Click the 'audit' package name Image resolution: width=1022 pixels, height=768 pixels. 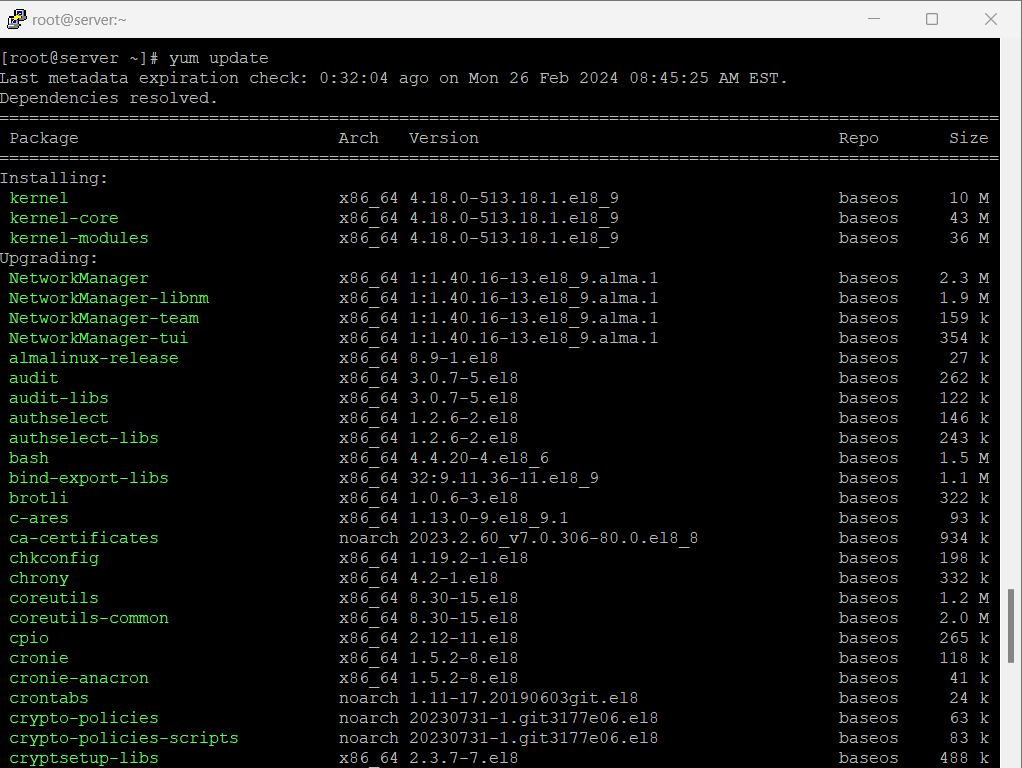(x=34, y=378)
